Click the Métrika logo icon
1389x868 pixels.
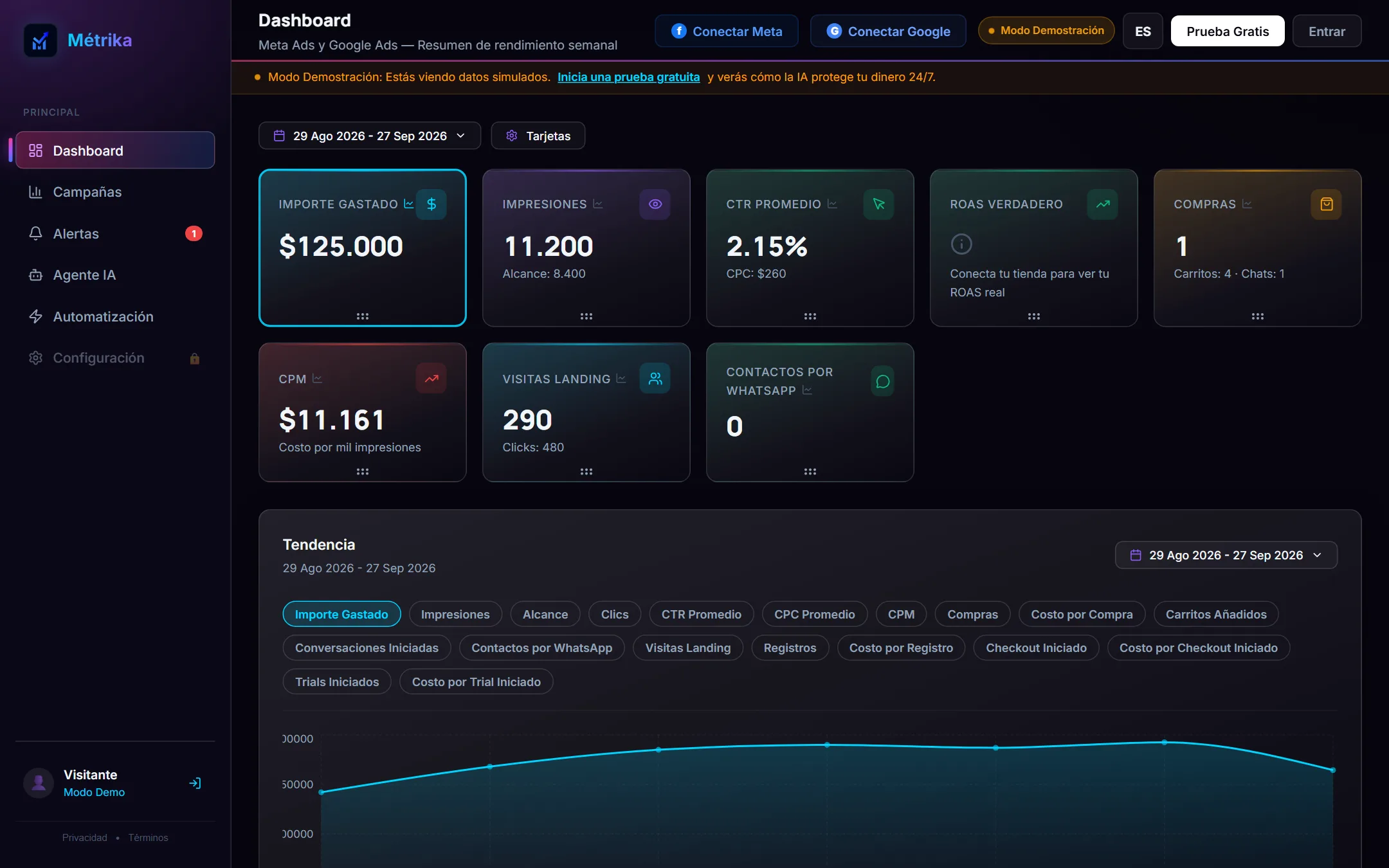pos(40,41)
